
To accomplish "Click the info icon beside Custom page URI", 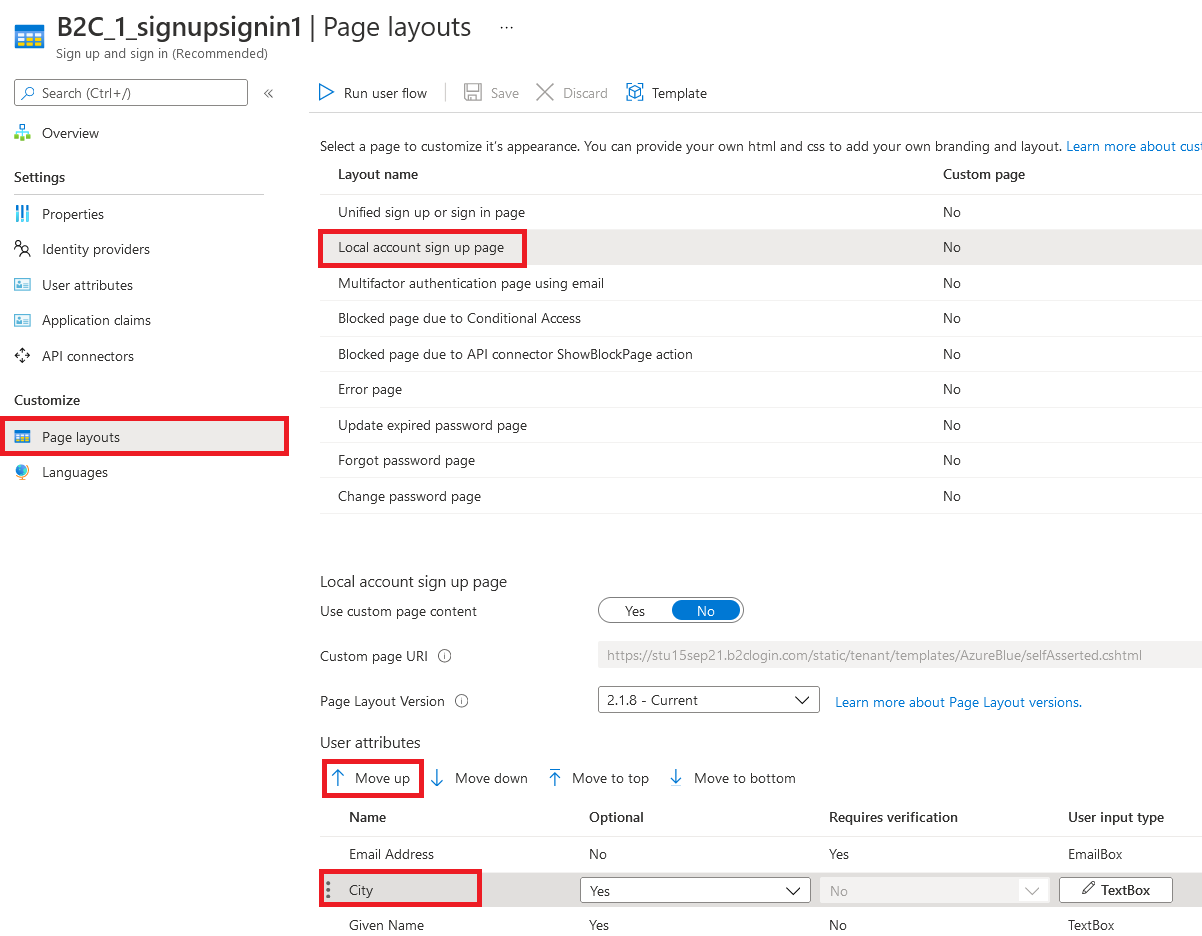I will point(444,656).
